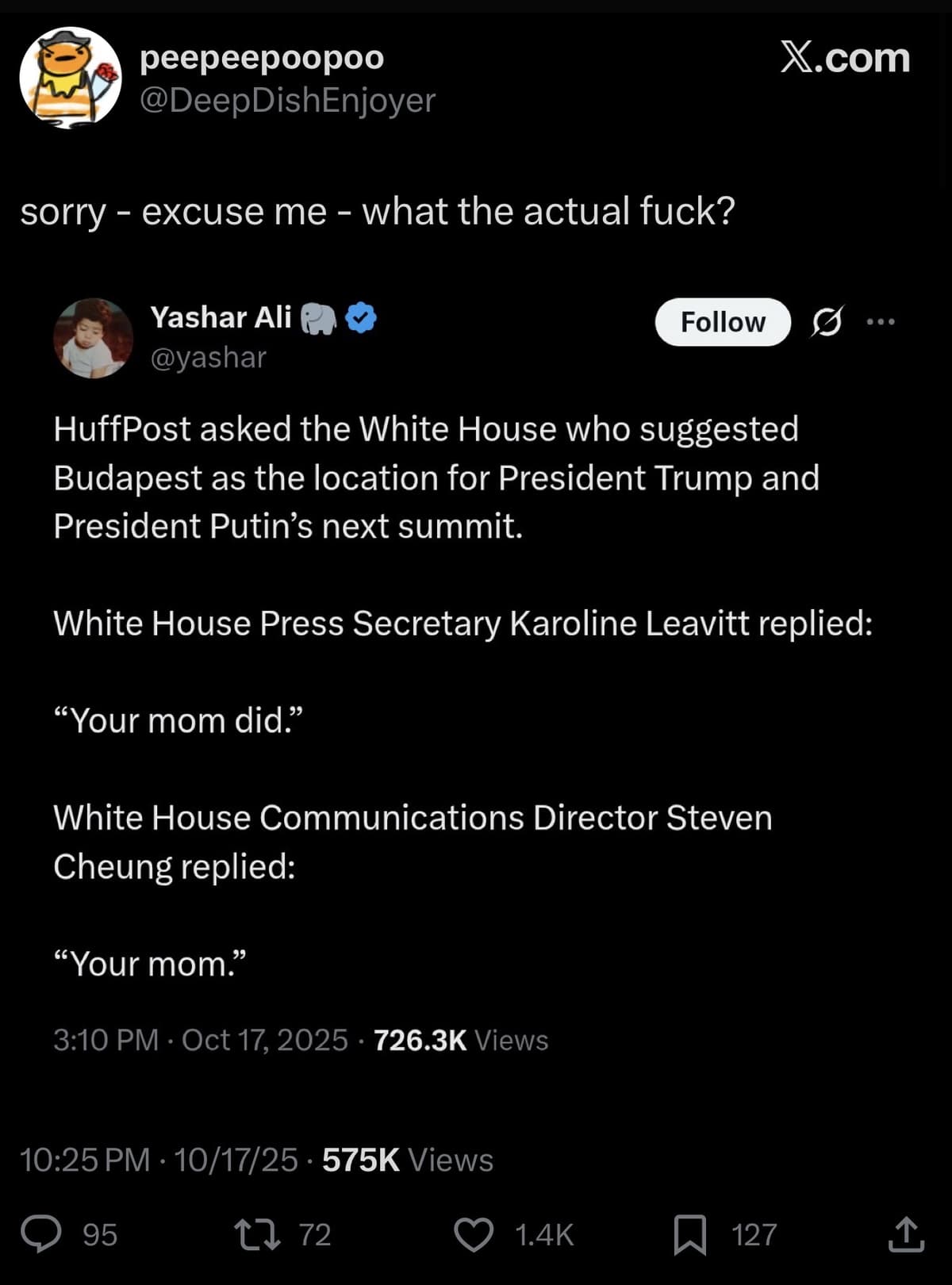The image size is (952, 1285).
Task: Click the retweet arrows icon
Action: 257,1234
